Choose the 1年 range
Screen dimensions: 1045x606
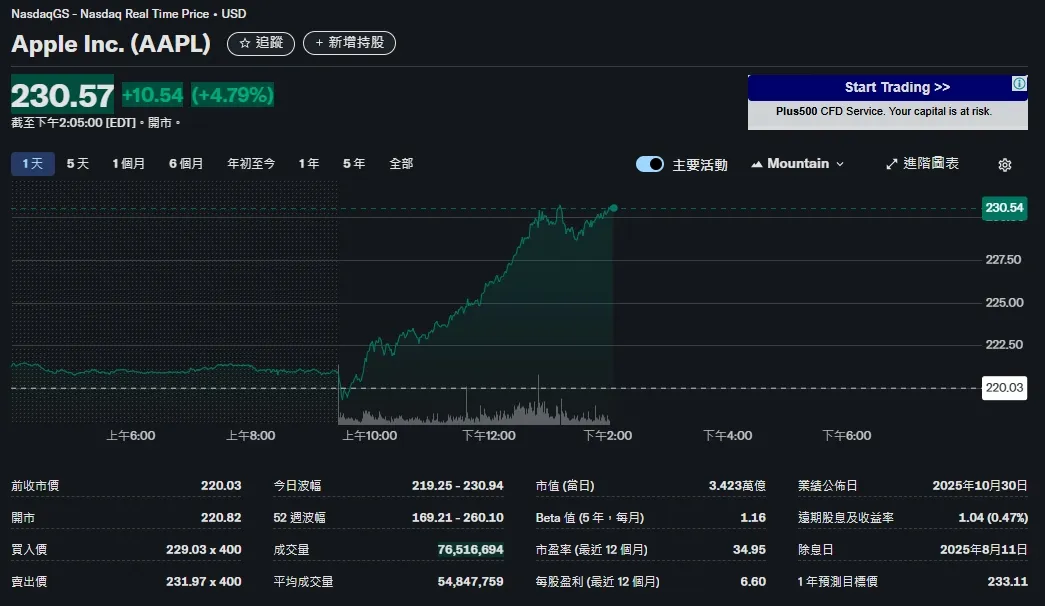click(309, 164)
